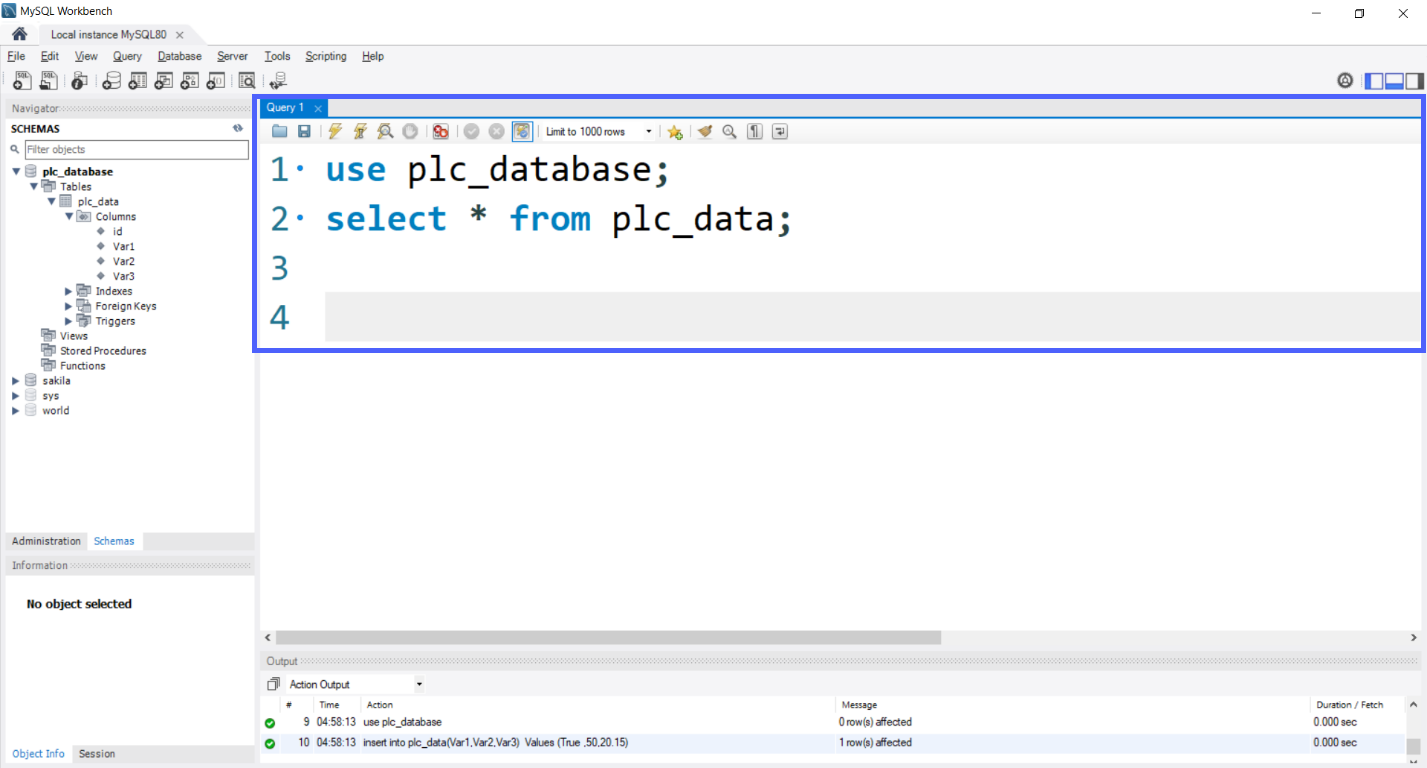Execute the whole script with lightning icon

[335, 131]
